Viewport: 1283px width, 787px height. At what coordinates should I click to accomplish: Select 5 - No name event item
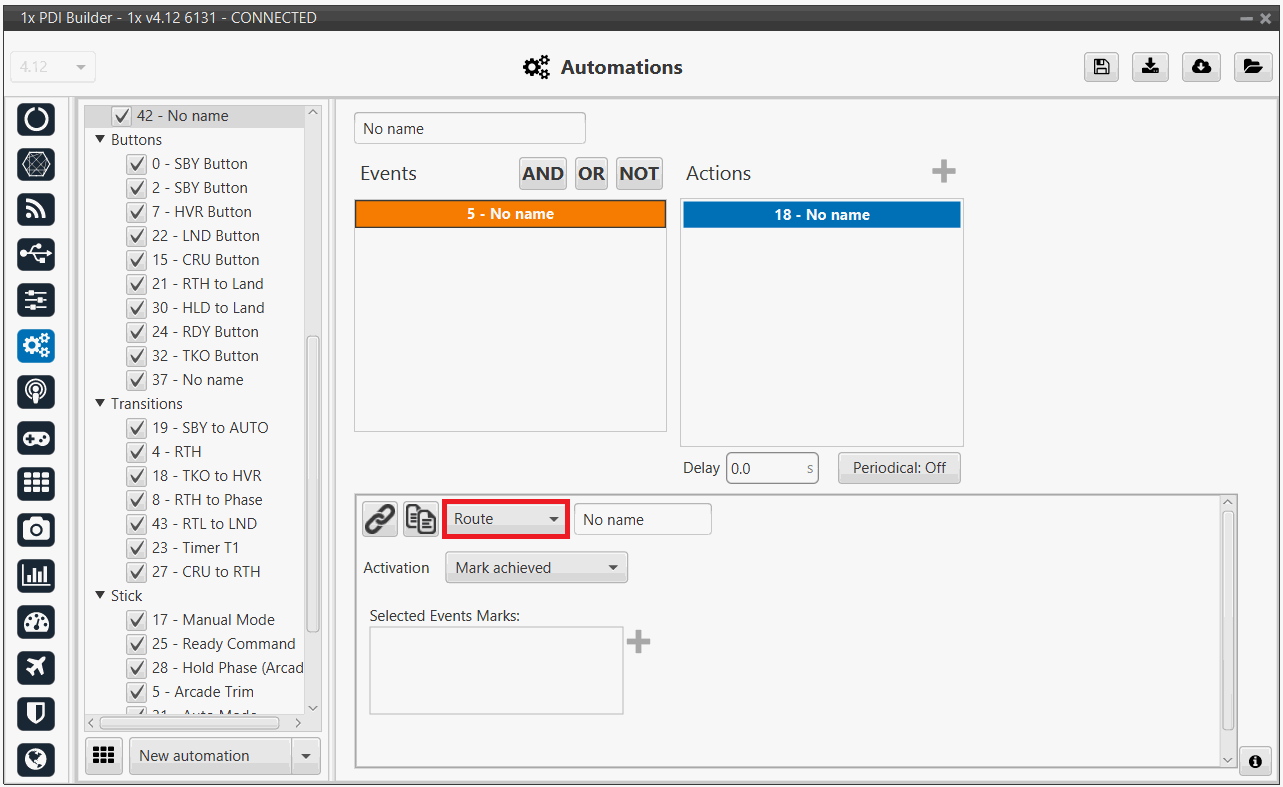pos(510,214)
